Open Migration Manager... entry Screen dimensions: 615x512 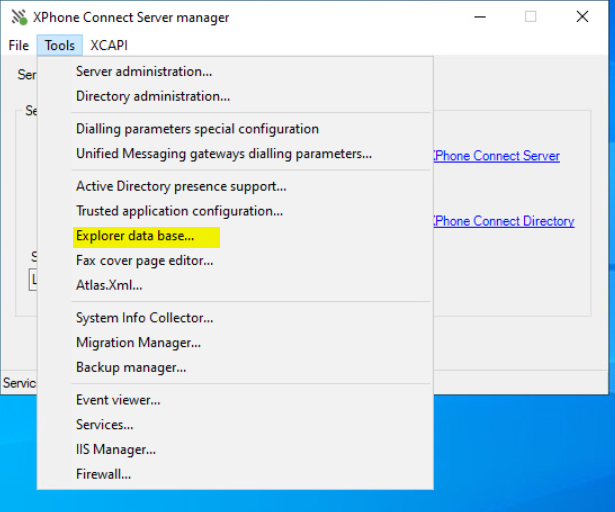click(x=235, y=343)
